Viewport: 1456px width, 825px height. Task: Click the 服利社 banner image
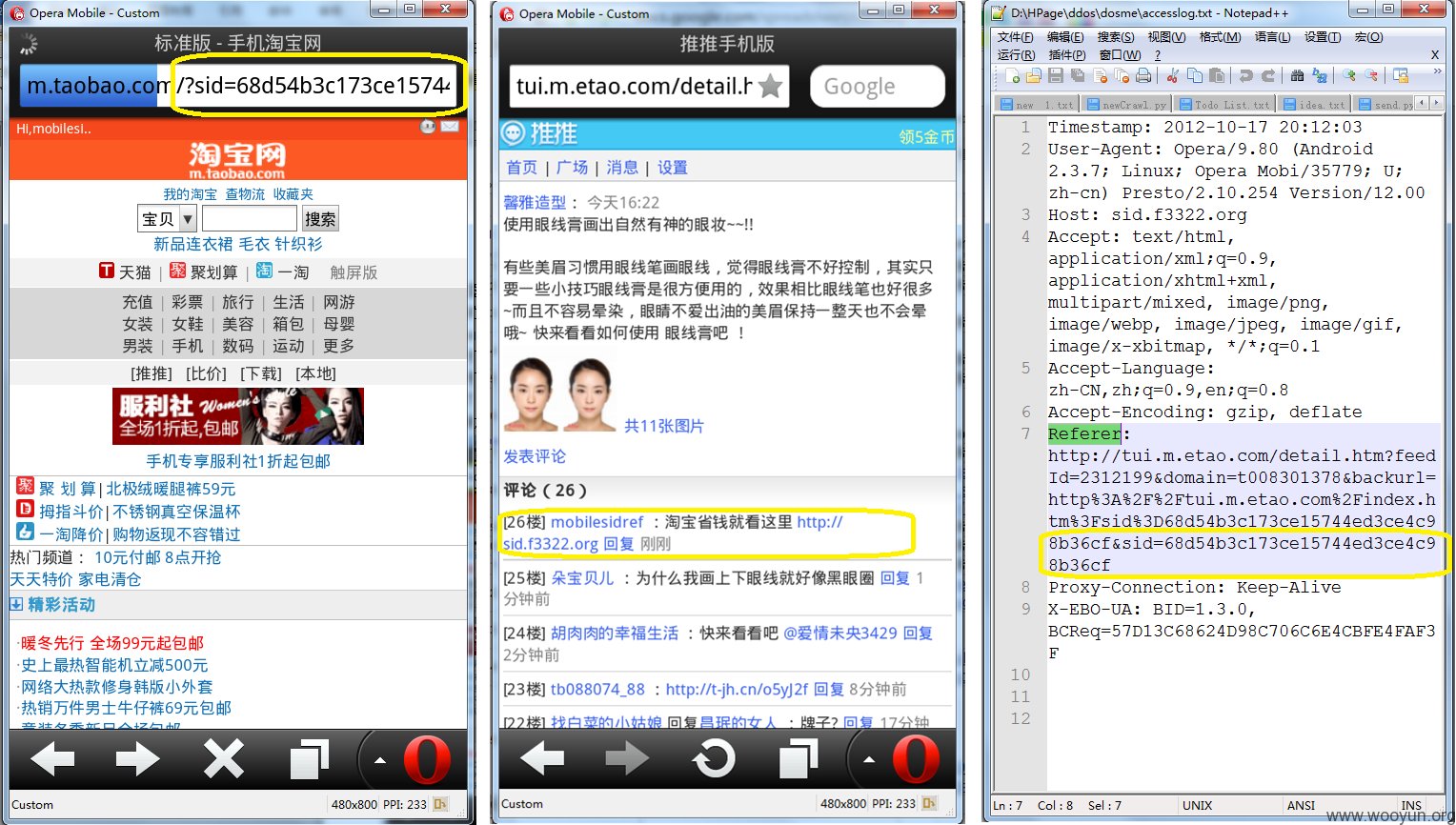238,416
